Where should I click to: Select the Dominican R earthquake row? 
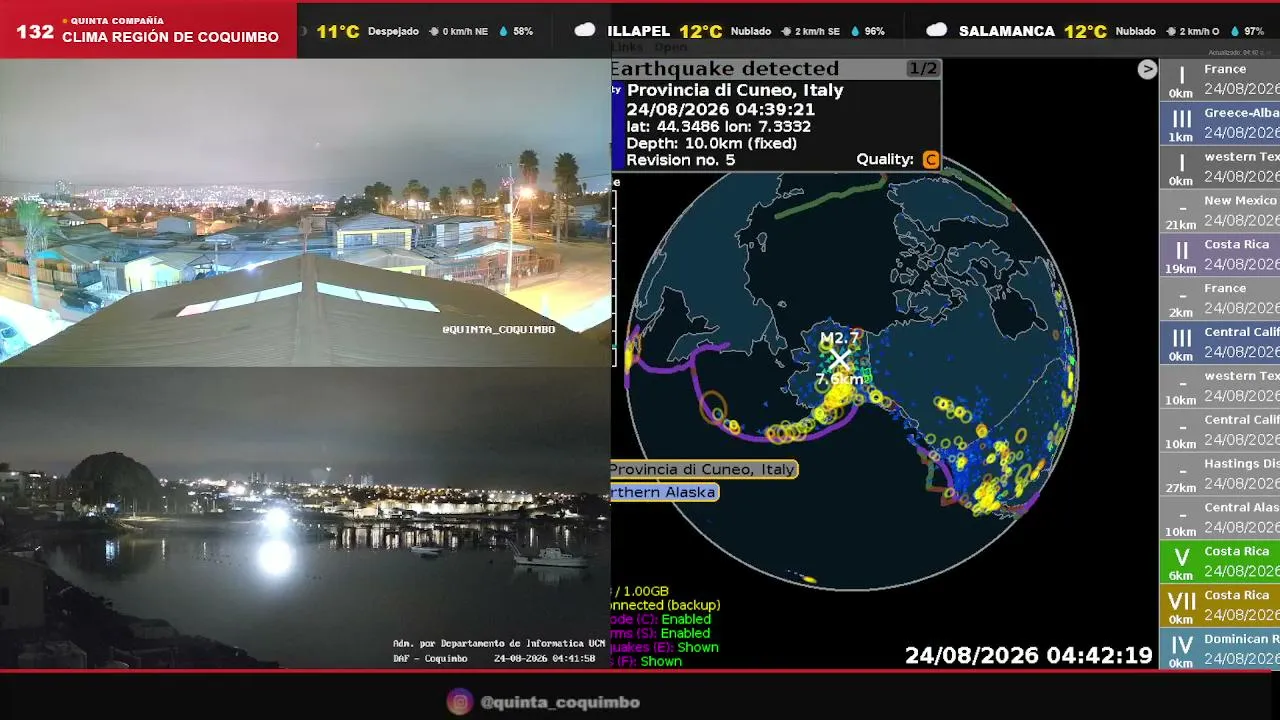(1220, 650)
